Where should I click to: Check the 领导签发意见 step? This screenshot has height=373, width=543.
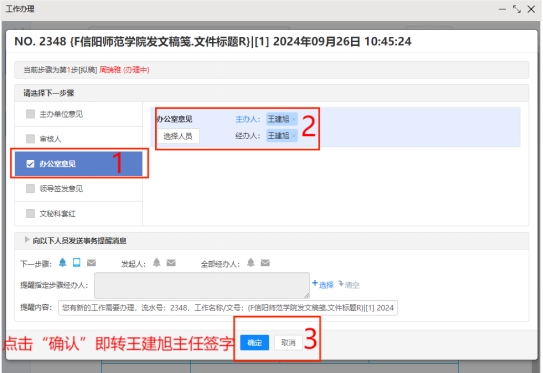click(30, 188)
